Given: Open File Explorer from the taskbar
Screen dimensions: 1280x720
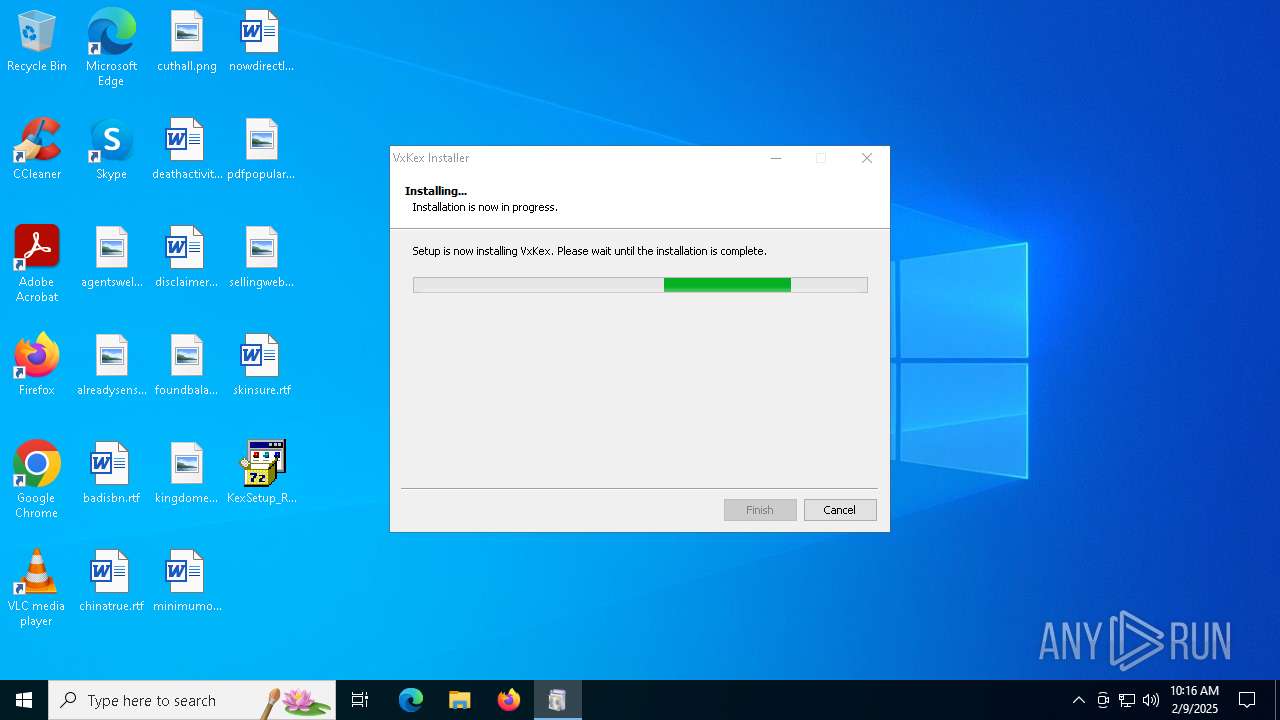Looking at the screenshot, I should [x=459, y=700].
